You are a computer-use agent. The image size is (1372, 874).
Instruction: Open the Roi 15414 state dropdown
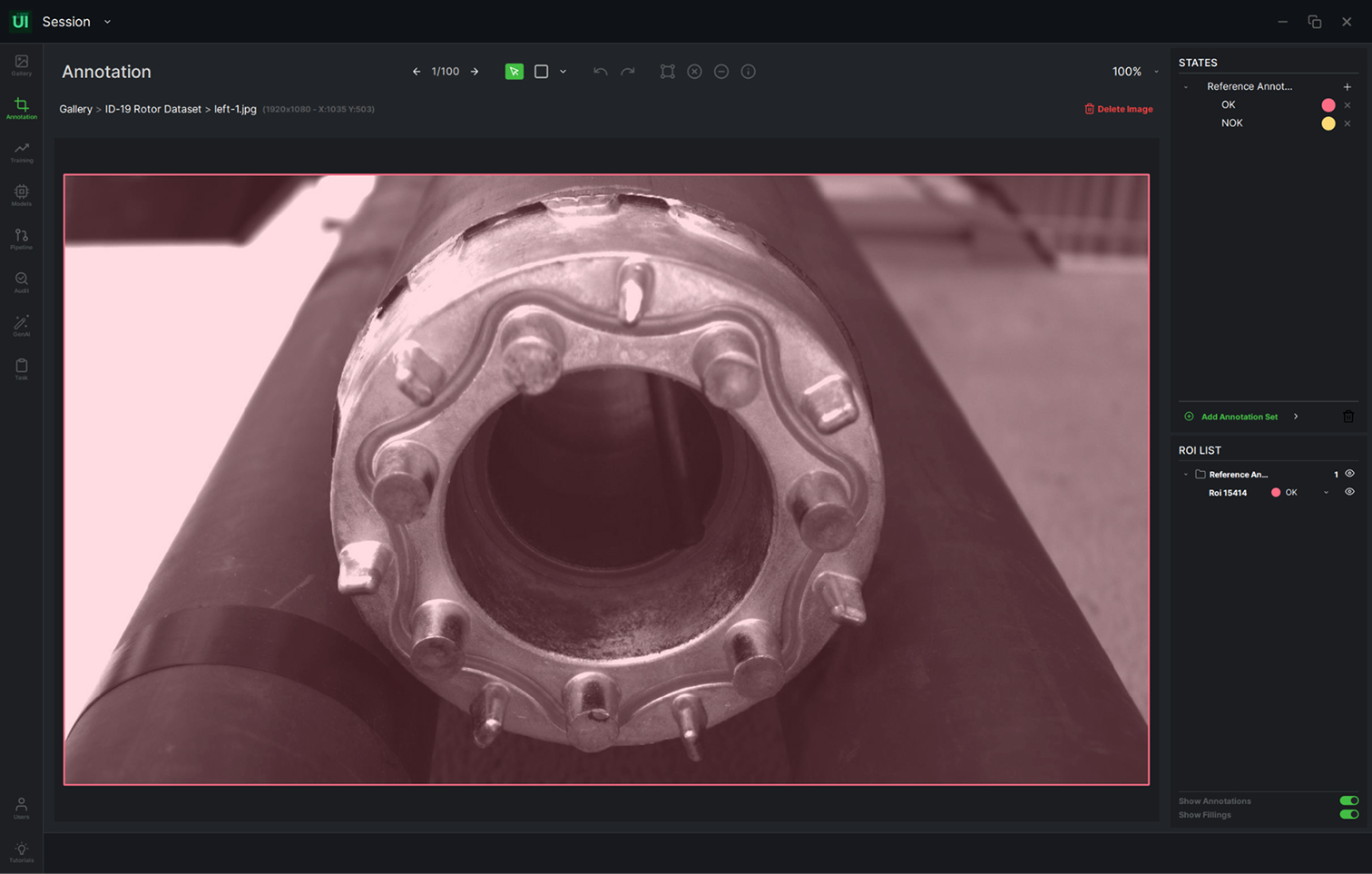coord(1327,493)
